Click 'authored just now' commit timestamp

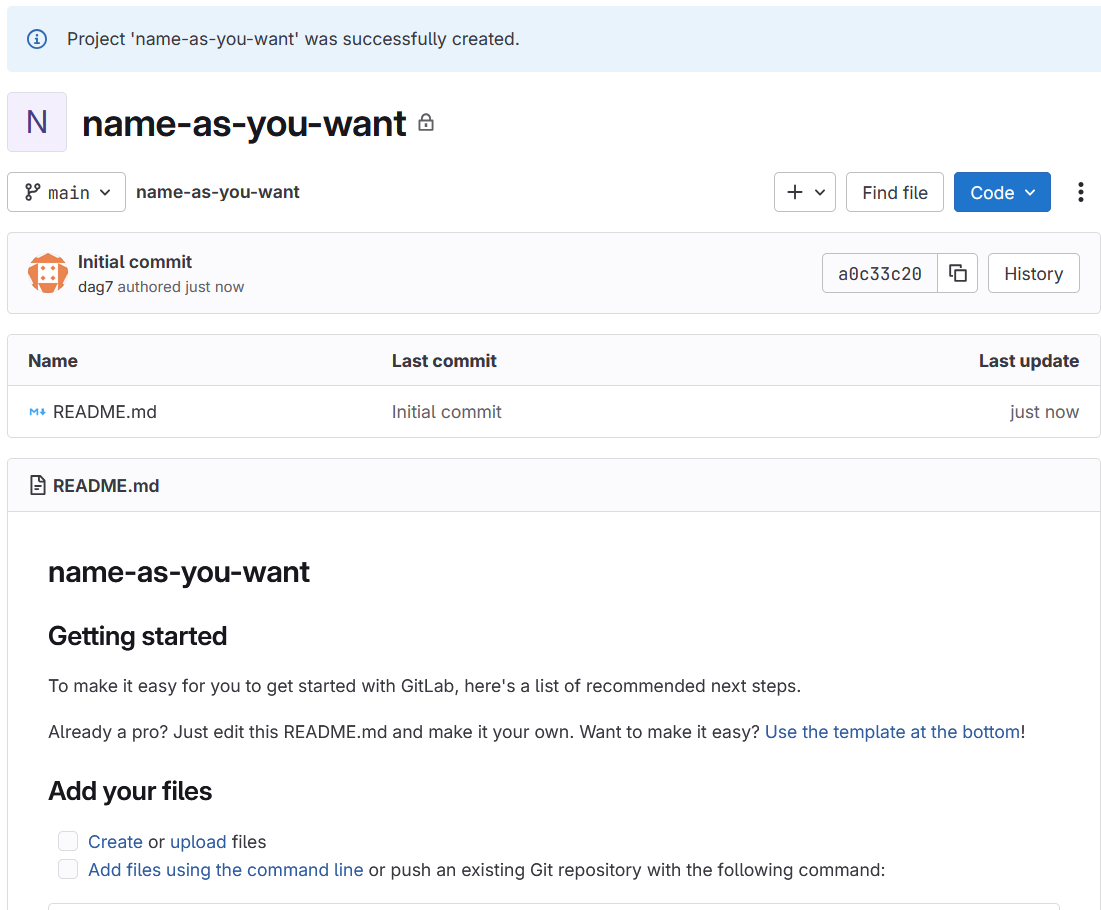tap(180, 287)
